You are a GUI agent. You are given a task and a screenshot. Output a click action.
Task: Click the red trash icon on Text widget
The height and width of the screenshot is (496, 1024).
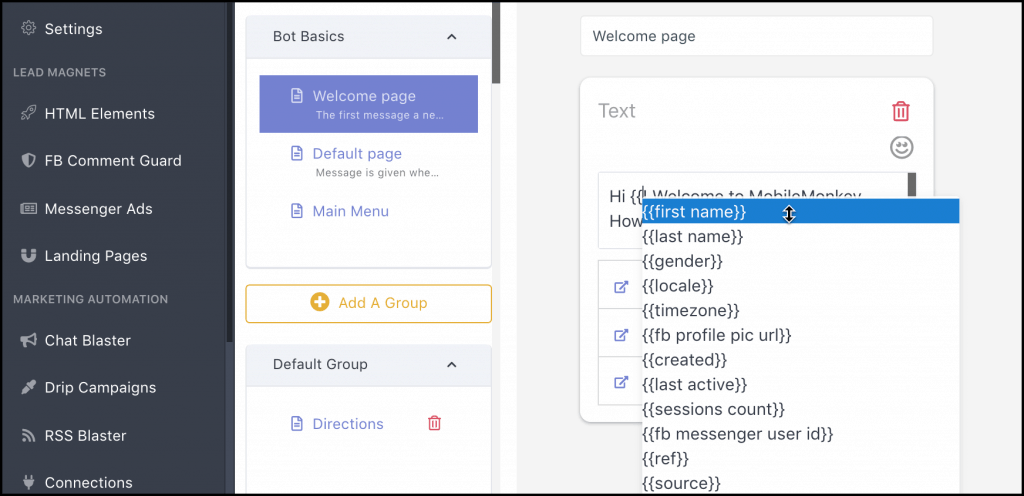coord(901,111)
